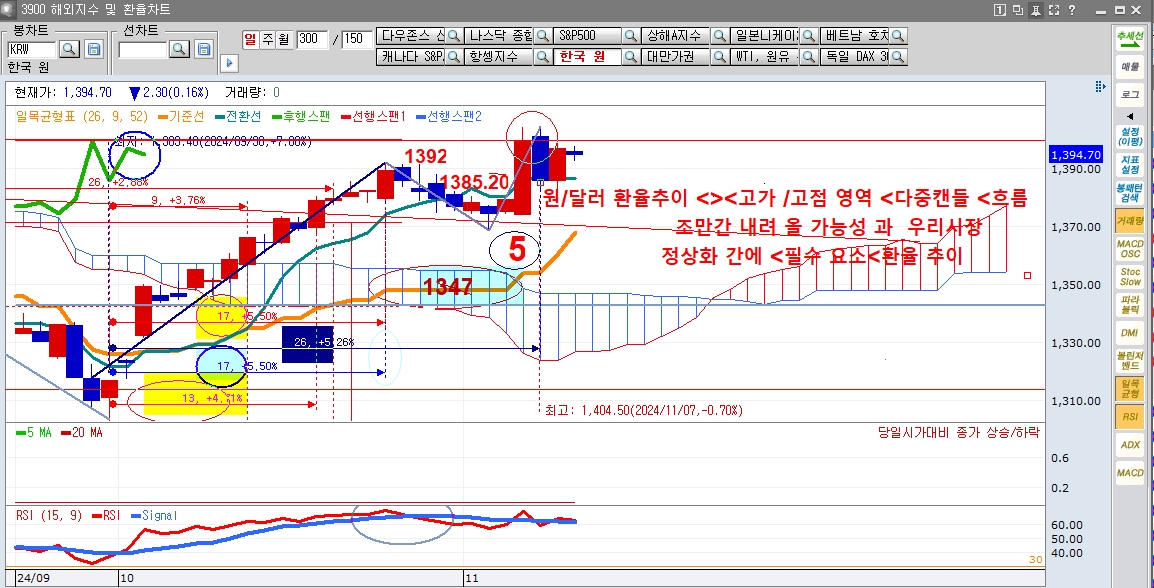Enable the Stoc Slow indicator
The height and width of the screenshot is (588, 1154).
coord(1130,276)
